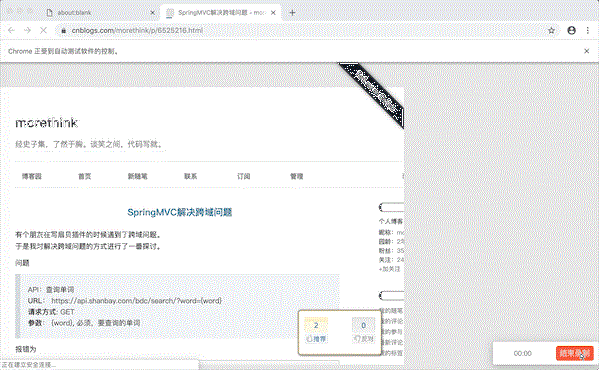
Task: Go to 首页 in blog navigation
Action: pyautogui.click(x=84, y=176)
